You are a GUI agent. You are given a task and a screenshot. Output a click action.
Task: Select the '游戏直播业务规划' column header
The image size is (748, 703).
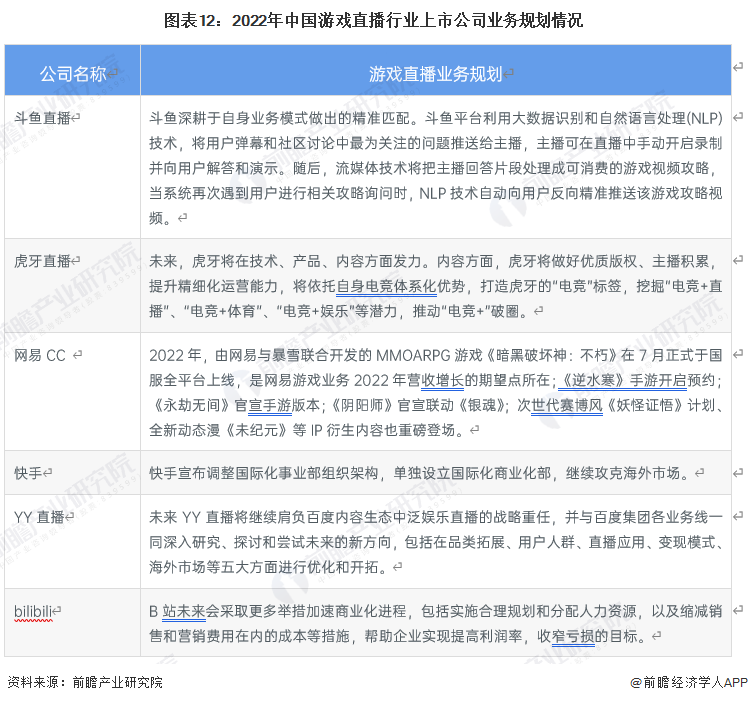pyautogui.click(x=436, y=71)
